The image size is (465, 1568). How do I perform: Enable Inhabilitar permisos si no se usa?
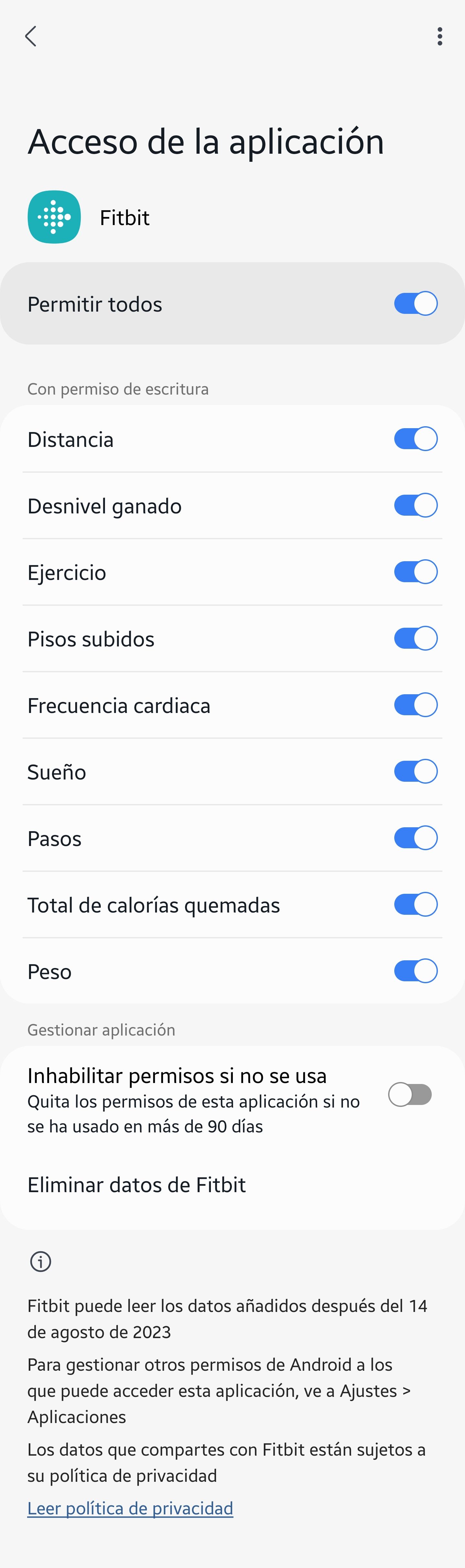pos(410,1094)
